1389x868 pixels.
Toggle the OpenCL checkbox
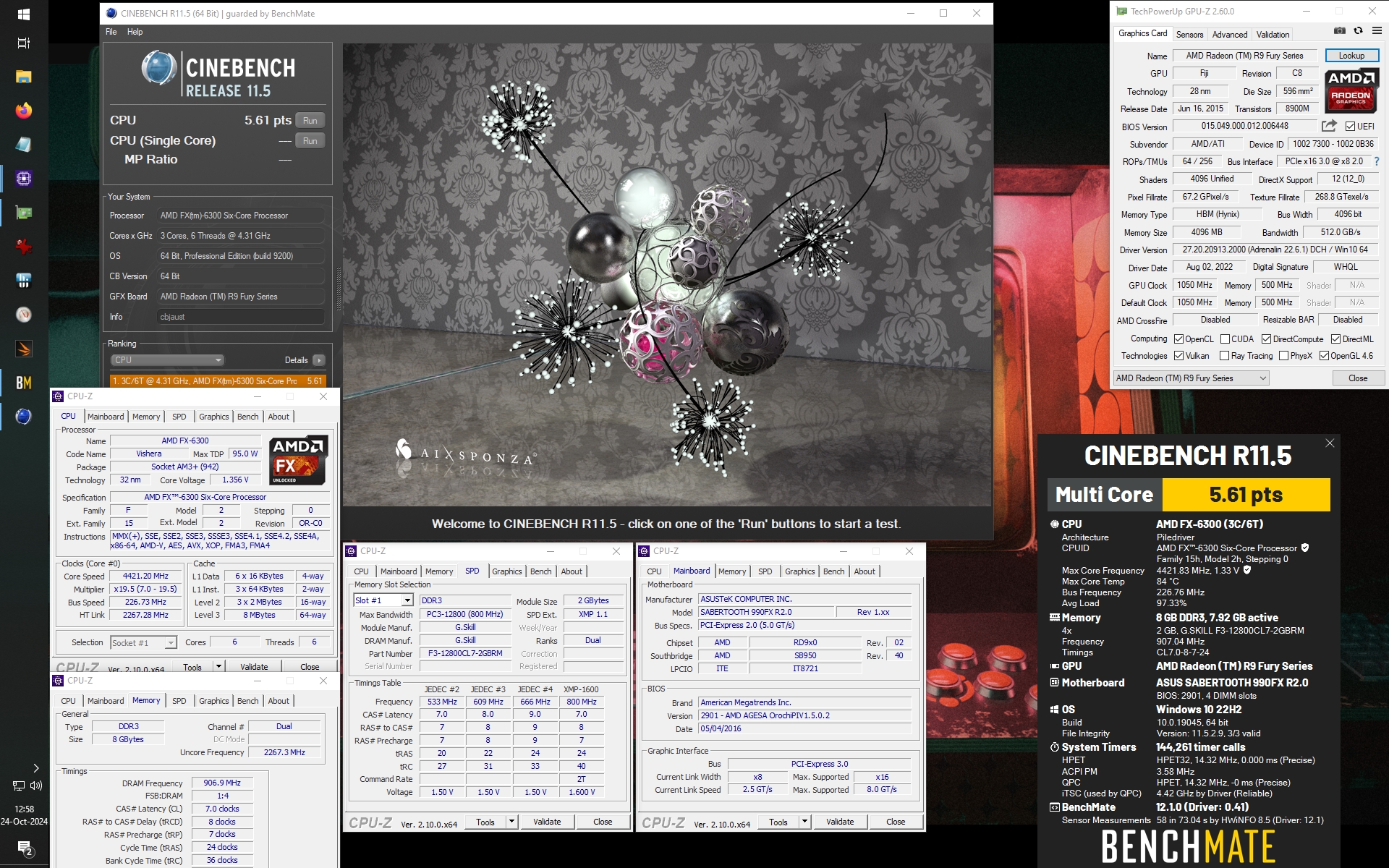(1178, 339)
